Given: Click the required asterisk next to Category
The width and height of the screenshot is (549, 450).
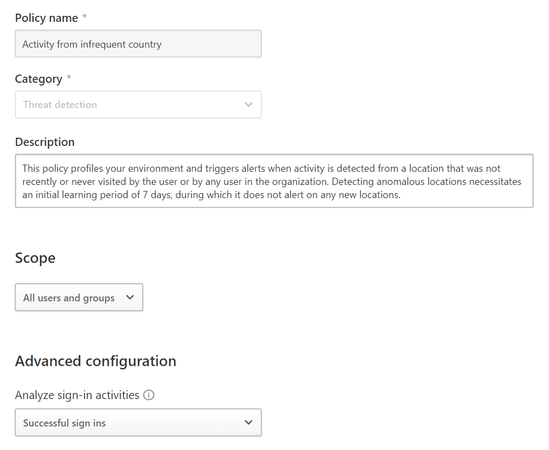Looking at the screenshot, I should [69, 77].
